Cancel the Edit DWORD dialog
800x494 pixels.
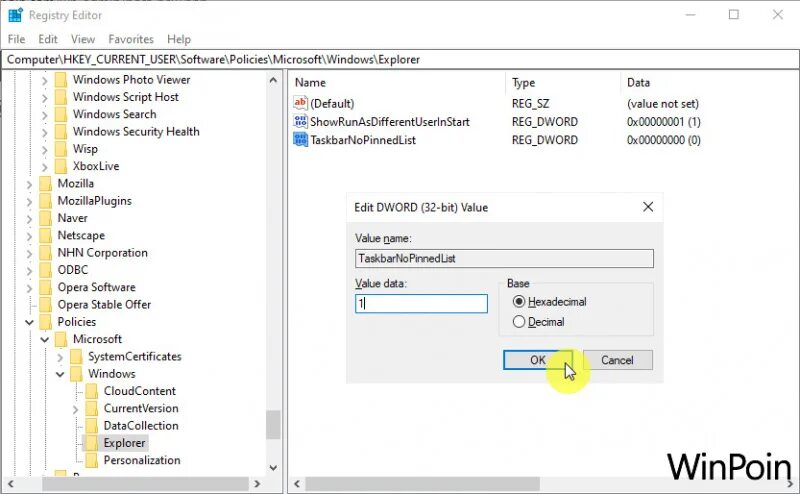[617, 360]
